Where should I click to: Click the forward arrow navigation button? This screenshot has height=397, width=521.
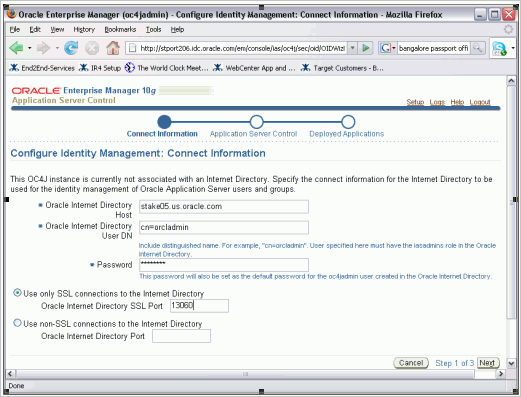pos(43,48)
